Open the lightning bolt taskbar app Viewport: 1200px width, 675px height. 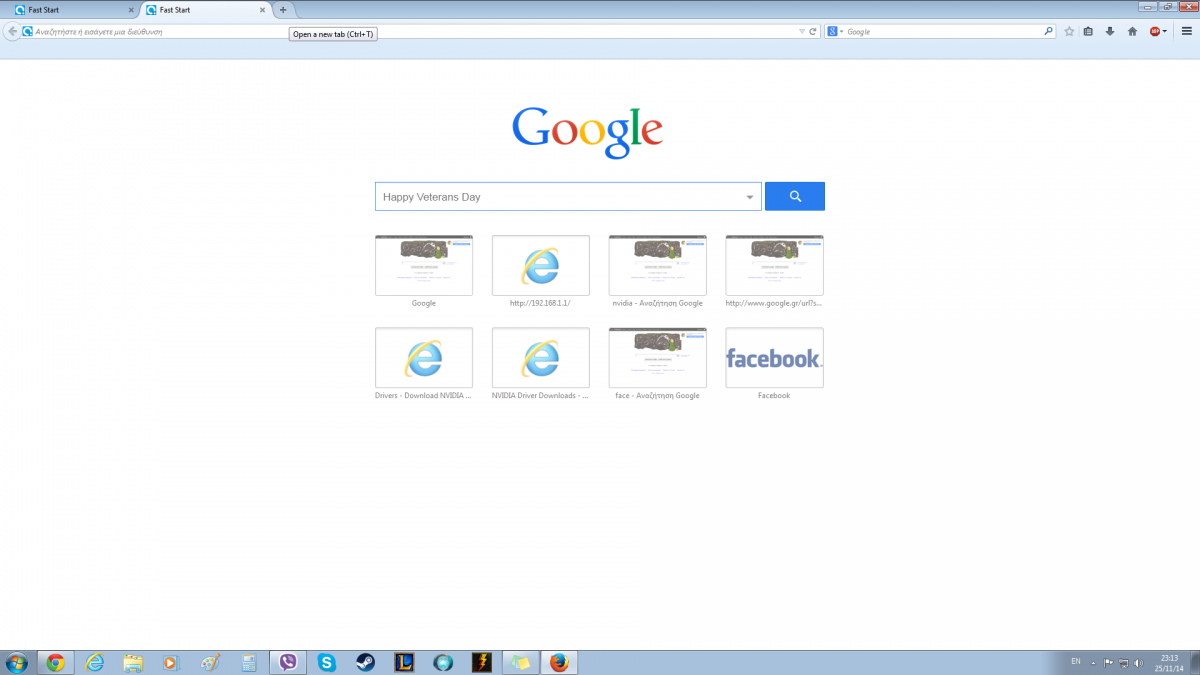pos(482,662)
